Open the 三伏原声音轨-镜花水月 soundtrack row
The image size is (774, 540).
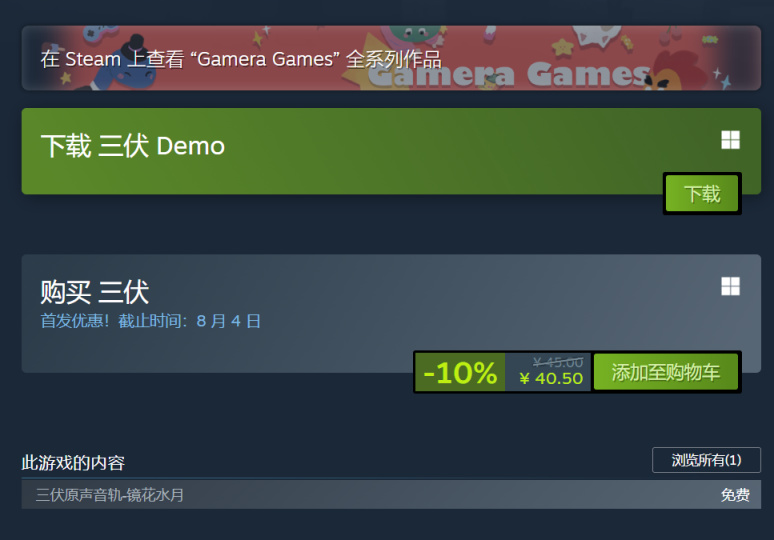coord(391,495)
